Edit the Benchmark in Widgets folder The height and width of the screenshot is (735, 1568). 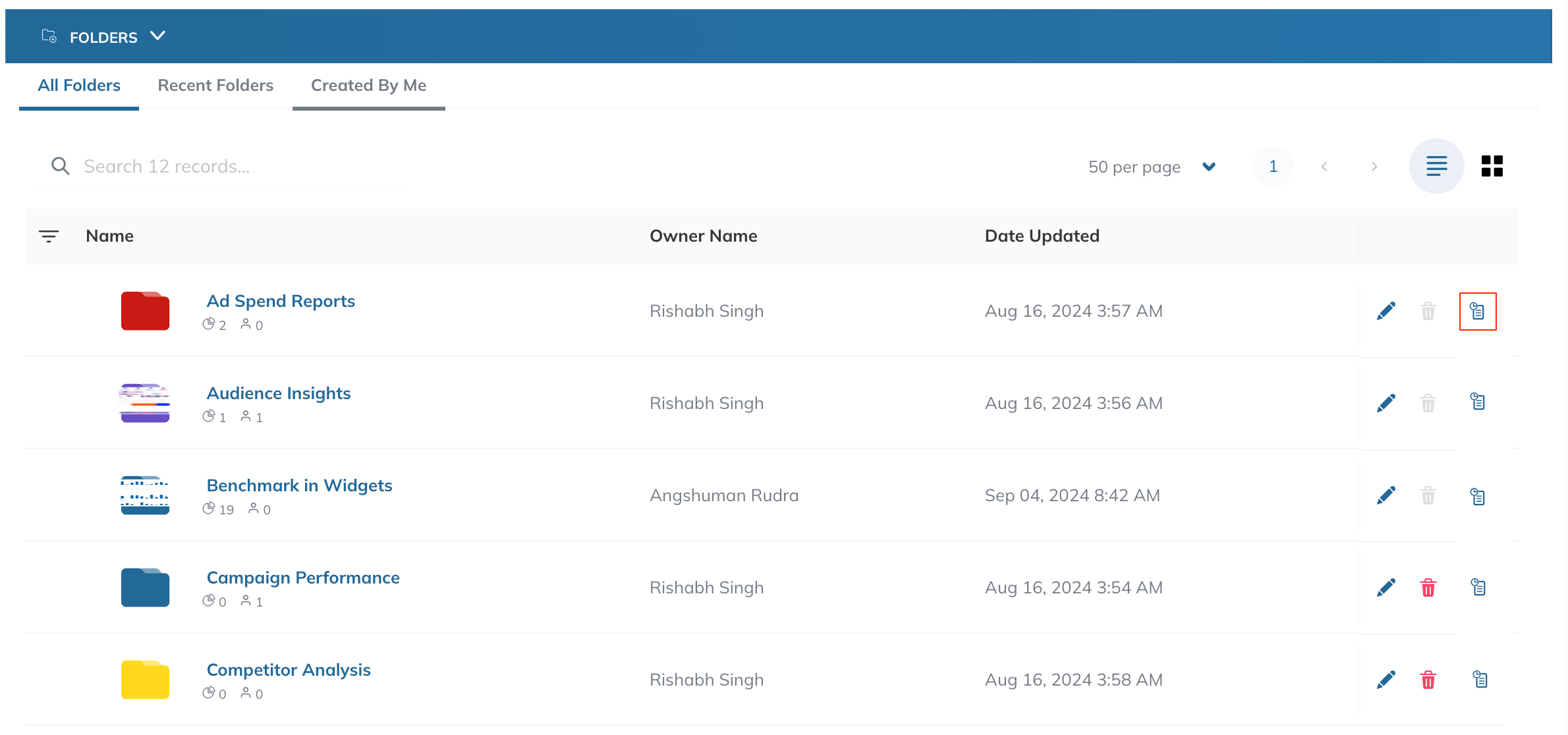coord(1386,495)
